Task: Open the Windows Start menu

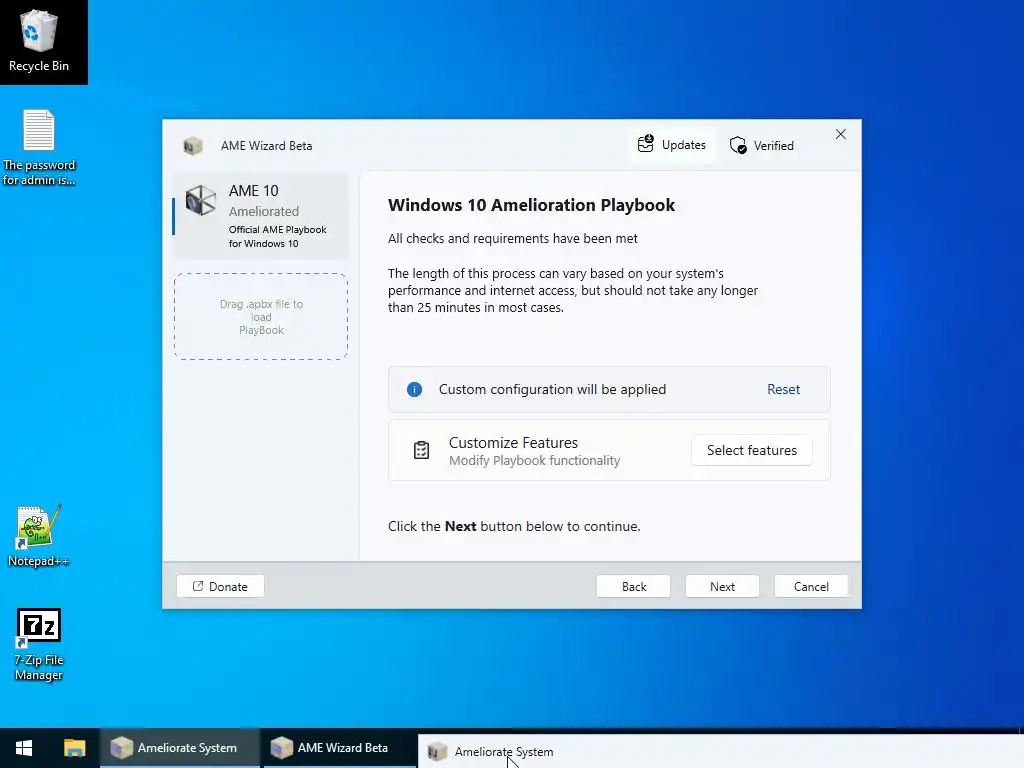Action: pyautogui.click(x=24, y=748)
